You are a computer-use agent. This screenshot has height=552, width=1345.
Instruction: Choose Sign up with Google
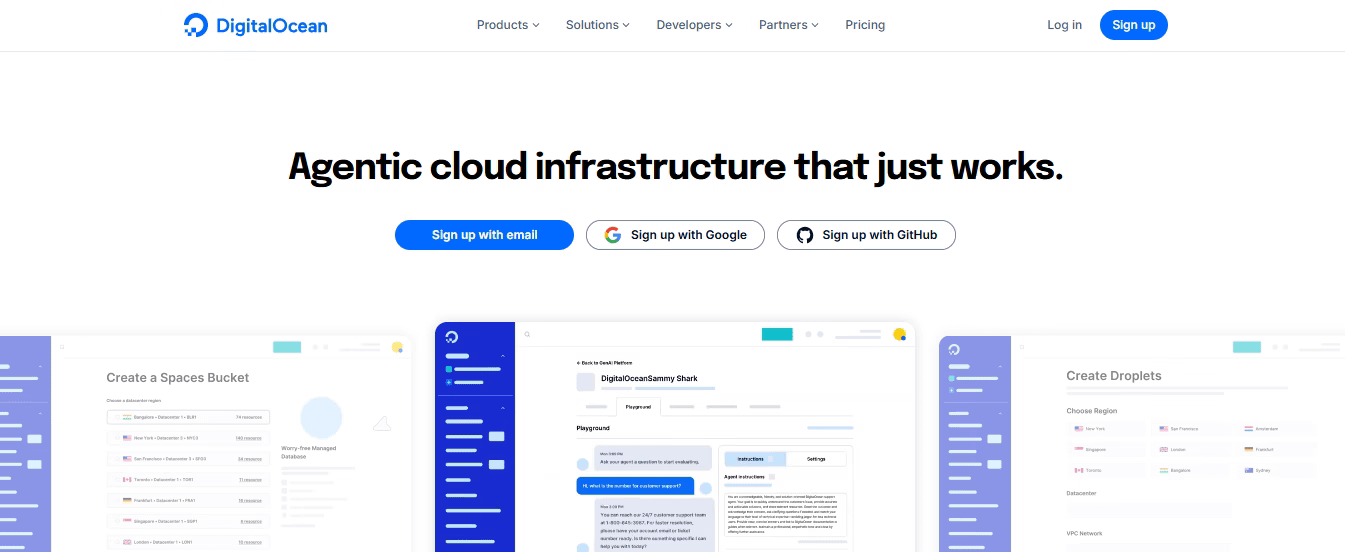click(675, 235)
